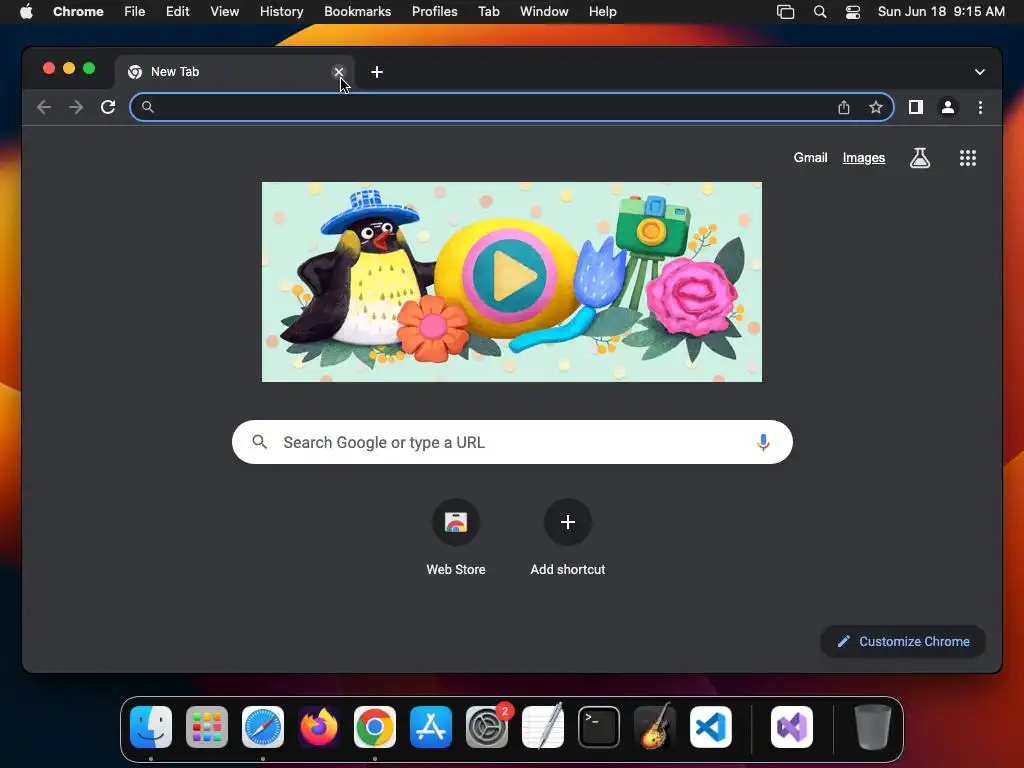
Task: Open Visual Studio from the dock
Action: [792, 727]
